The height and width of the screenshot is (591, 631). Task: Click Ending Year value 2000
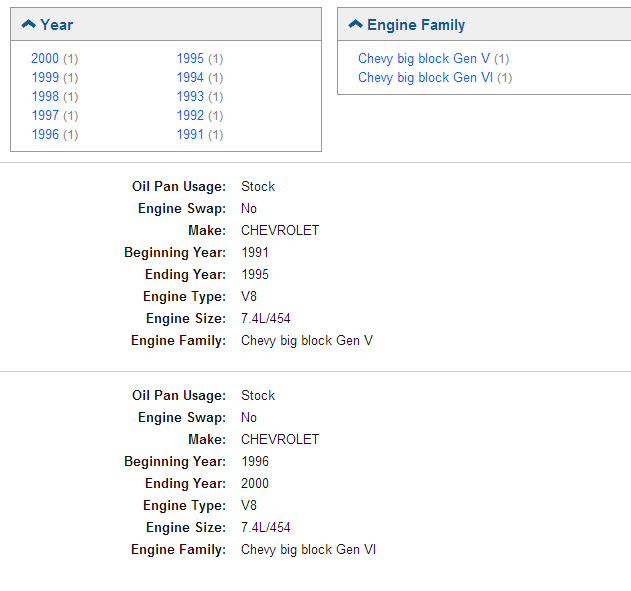(255, 483)
